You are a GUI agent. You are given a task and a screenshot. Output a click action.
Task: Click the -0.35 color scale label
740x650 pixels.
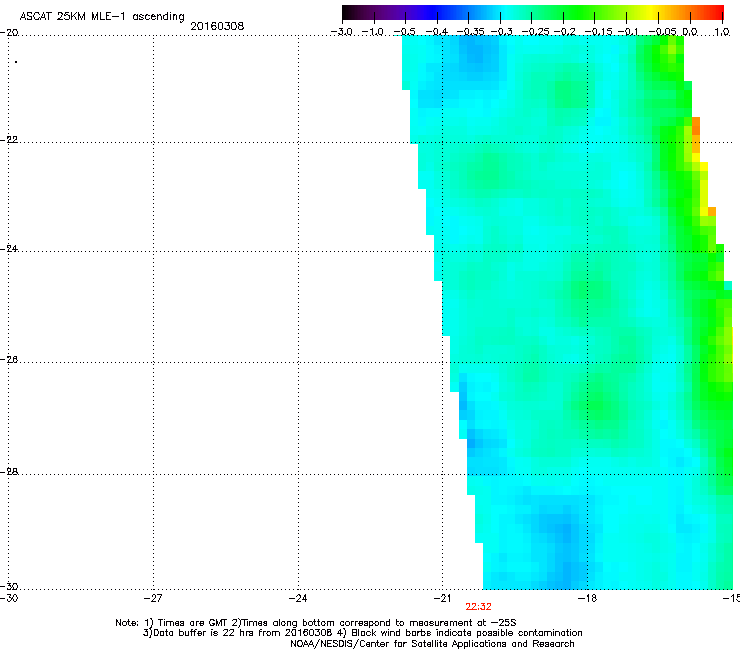471,32
